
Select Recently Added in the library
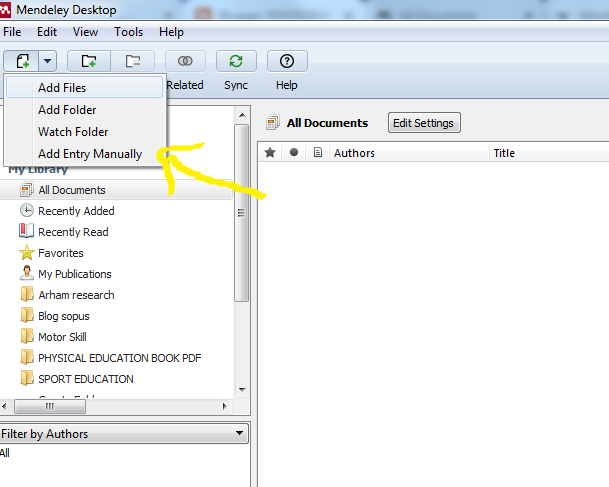[116, 211]
